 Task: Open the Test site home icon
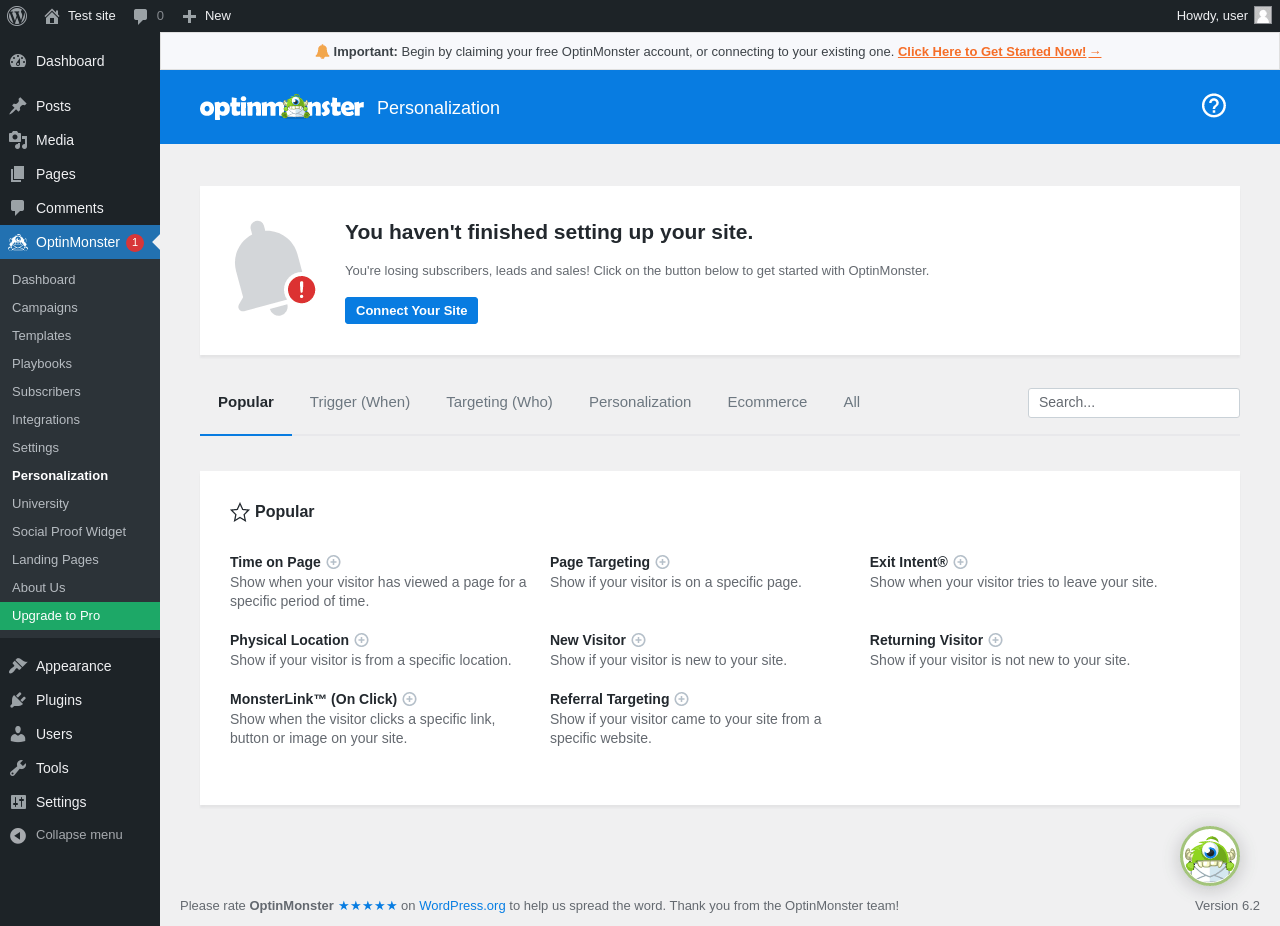(x=52, y=16)
